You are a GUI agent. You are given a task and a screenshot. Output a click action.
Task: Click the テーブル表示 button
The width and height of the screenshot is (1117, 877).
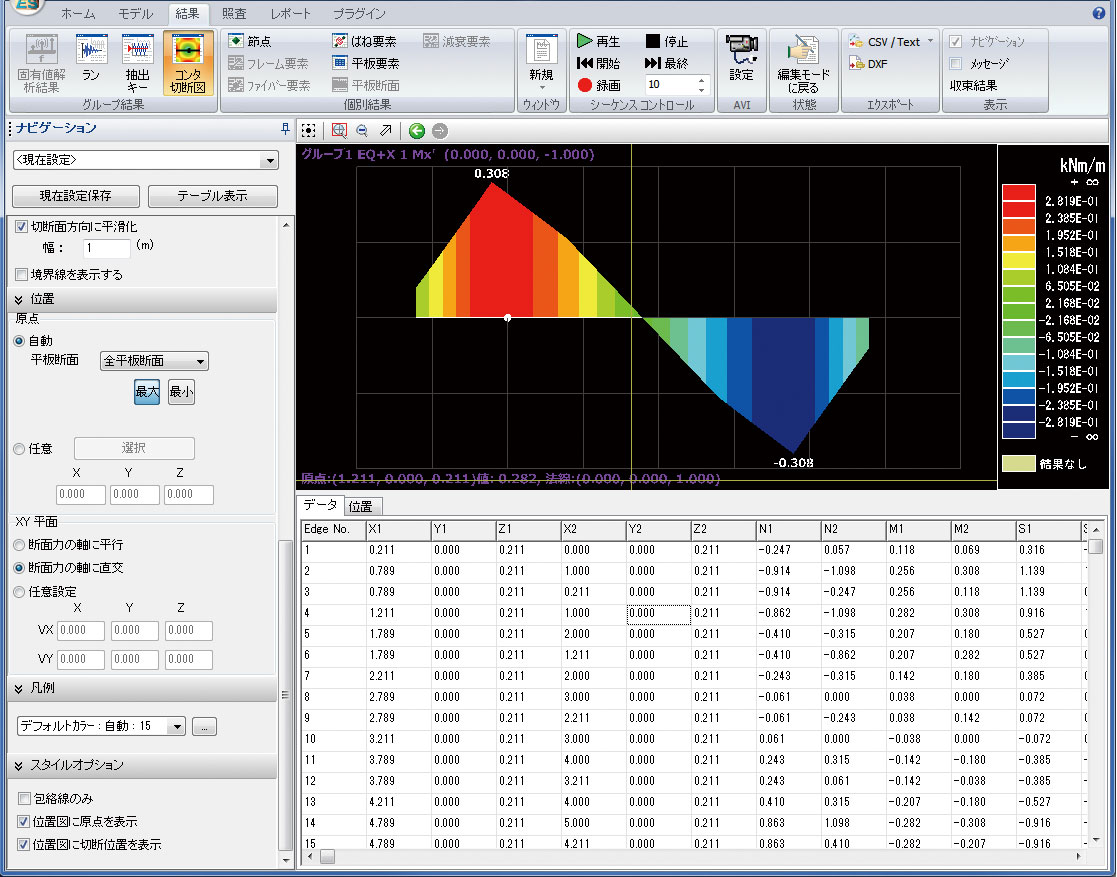click(x=212, y=196)
